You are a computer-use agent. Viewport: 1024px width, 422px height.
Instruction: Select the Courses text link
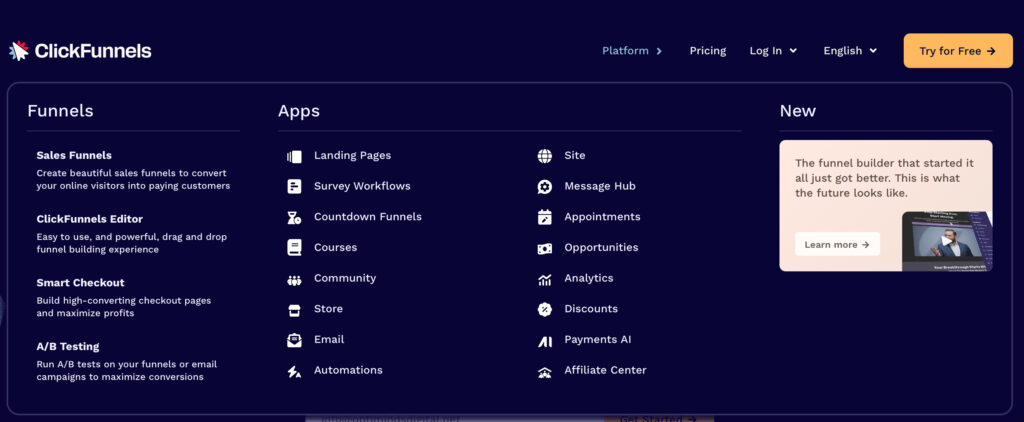pos(336,247)
